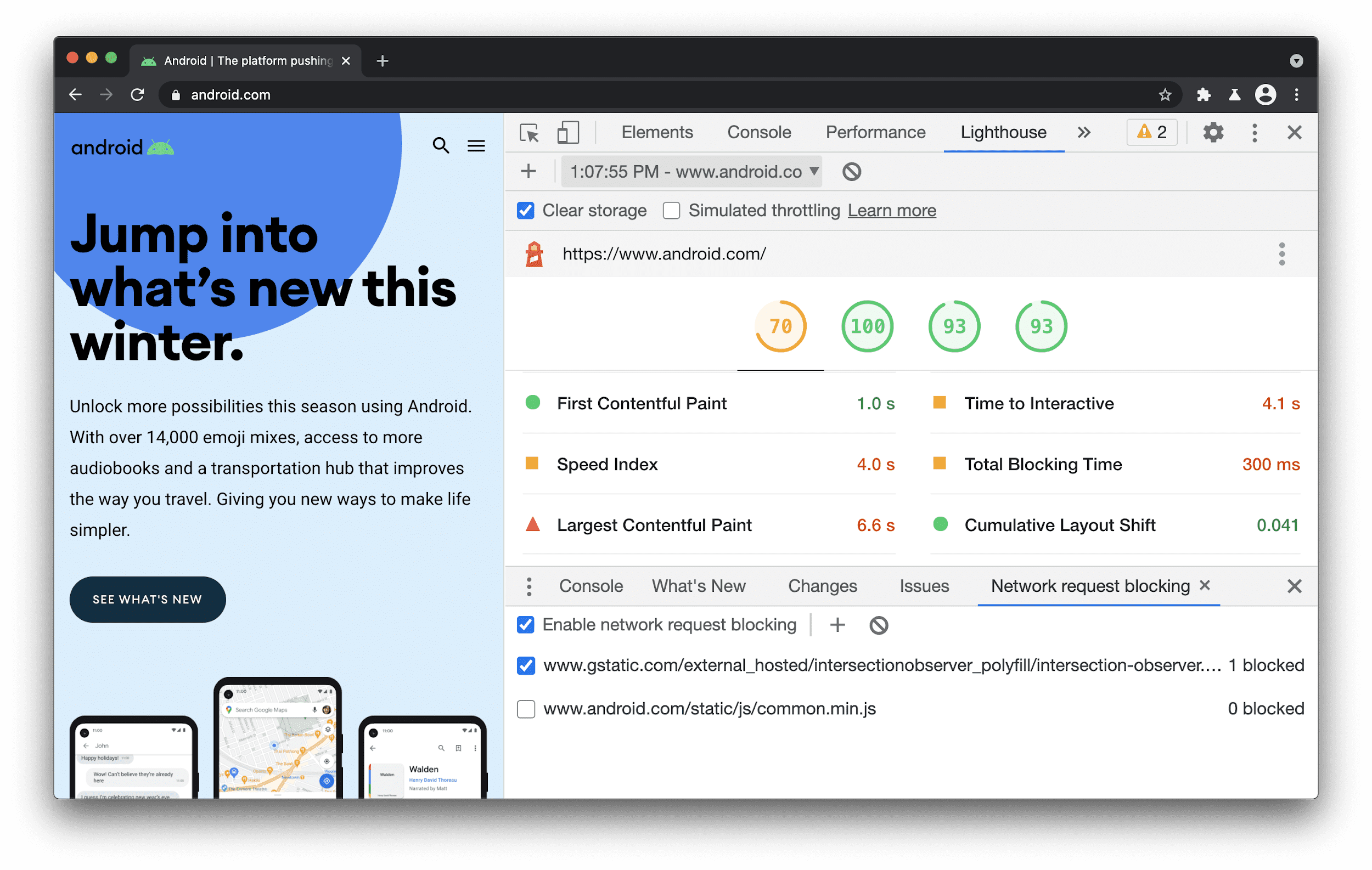Select the Console tab in bottom panel
This screenshot has height=870, width=1372.
(x=590, y=587)
